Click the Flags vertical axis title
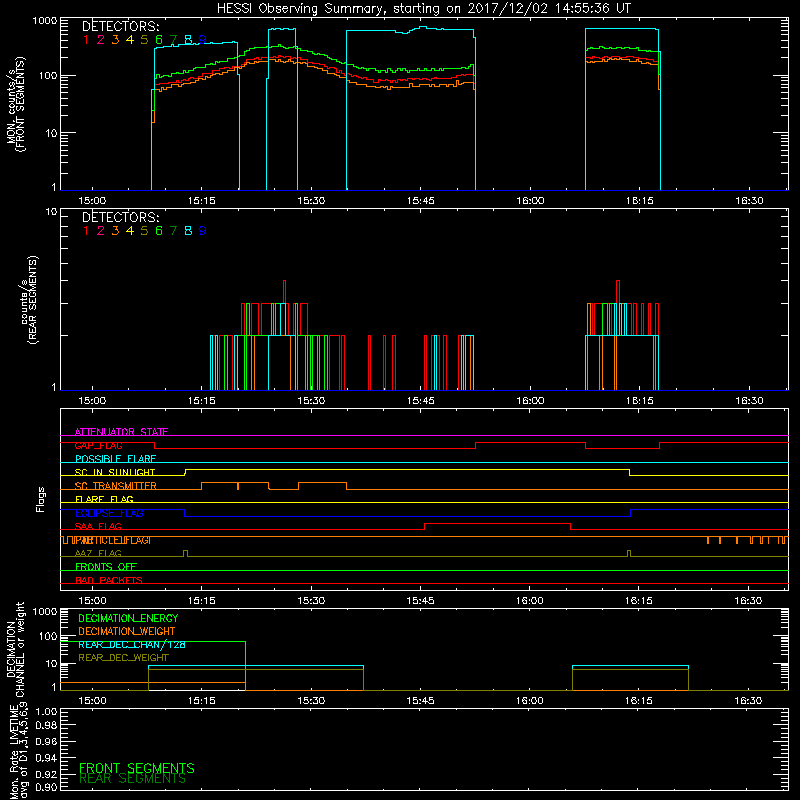The height and width of the screenshot is (800, 800). [x=41, y=499]
